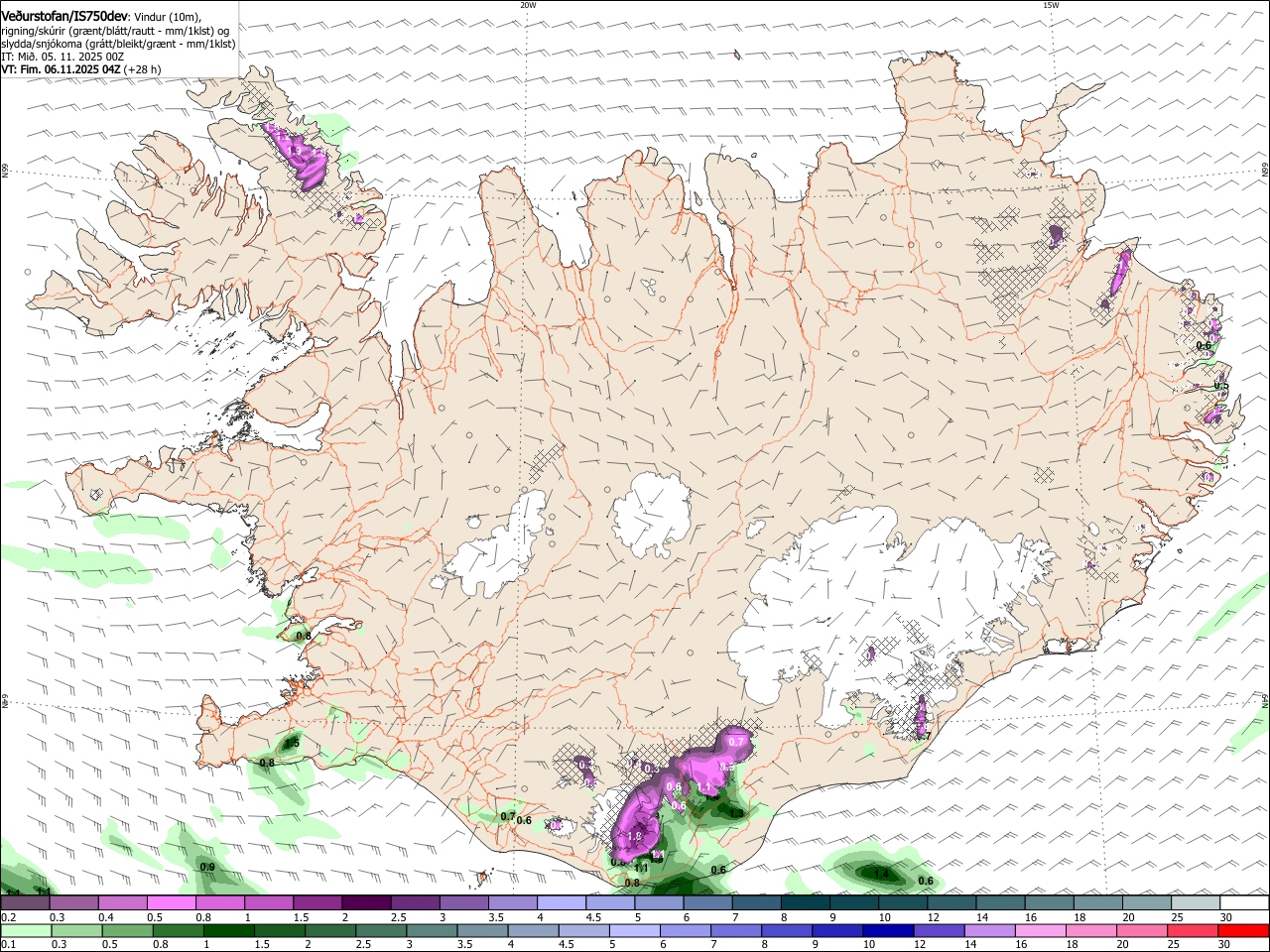Click the Hofsjökull glacier white patch
1270x952 pixels.
[652, 513]
